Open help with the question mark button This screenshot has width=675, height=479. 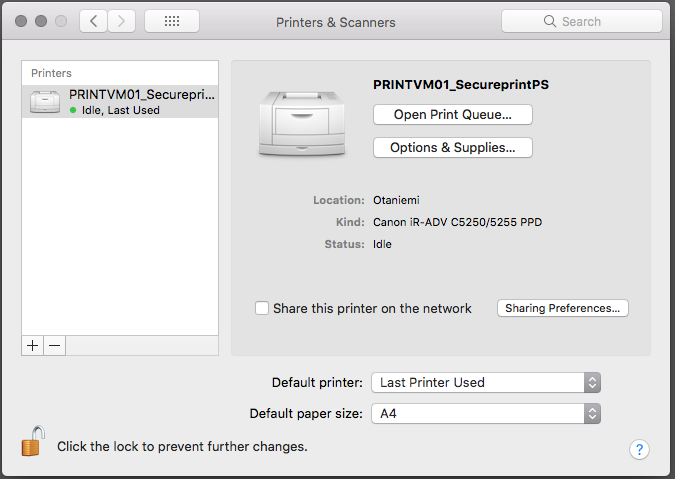click(x=640, y=450)
